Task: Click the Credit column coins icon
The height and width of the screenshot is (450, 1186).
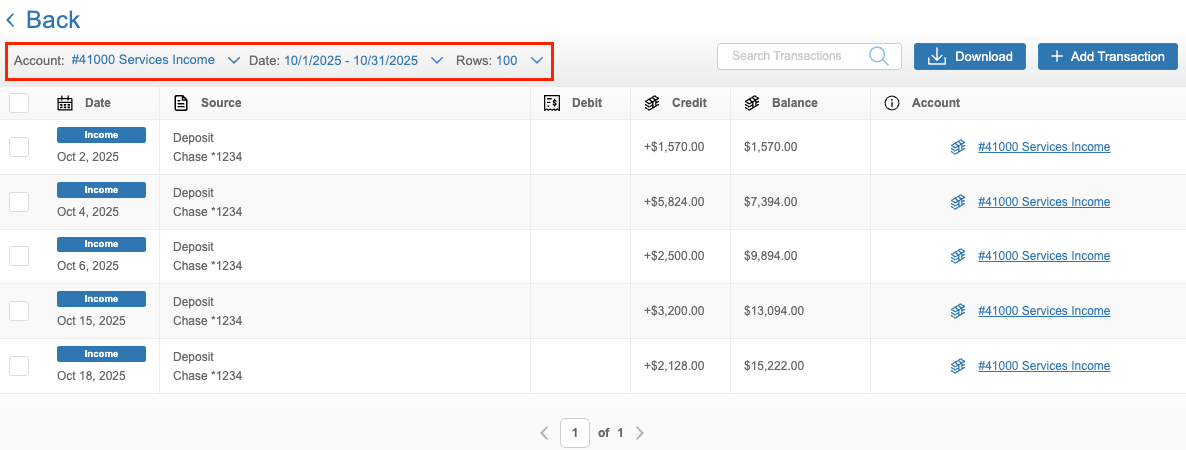Action: [652, 103]
